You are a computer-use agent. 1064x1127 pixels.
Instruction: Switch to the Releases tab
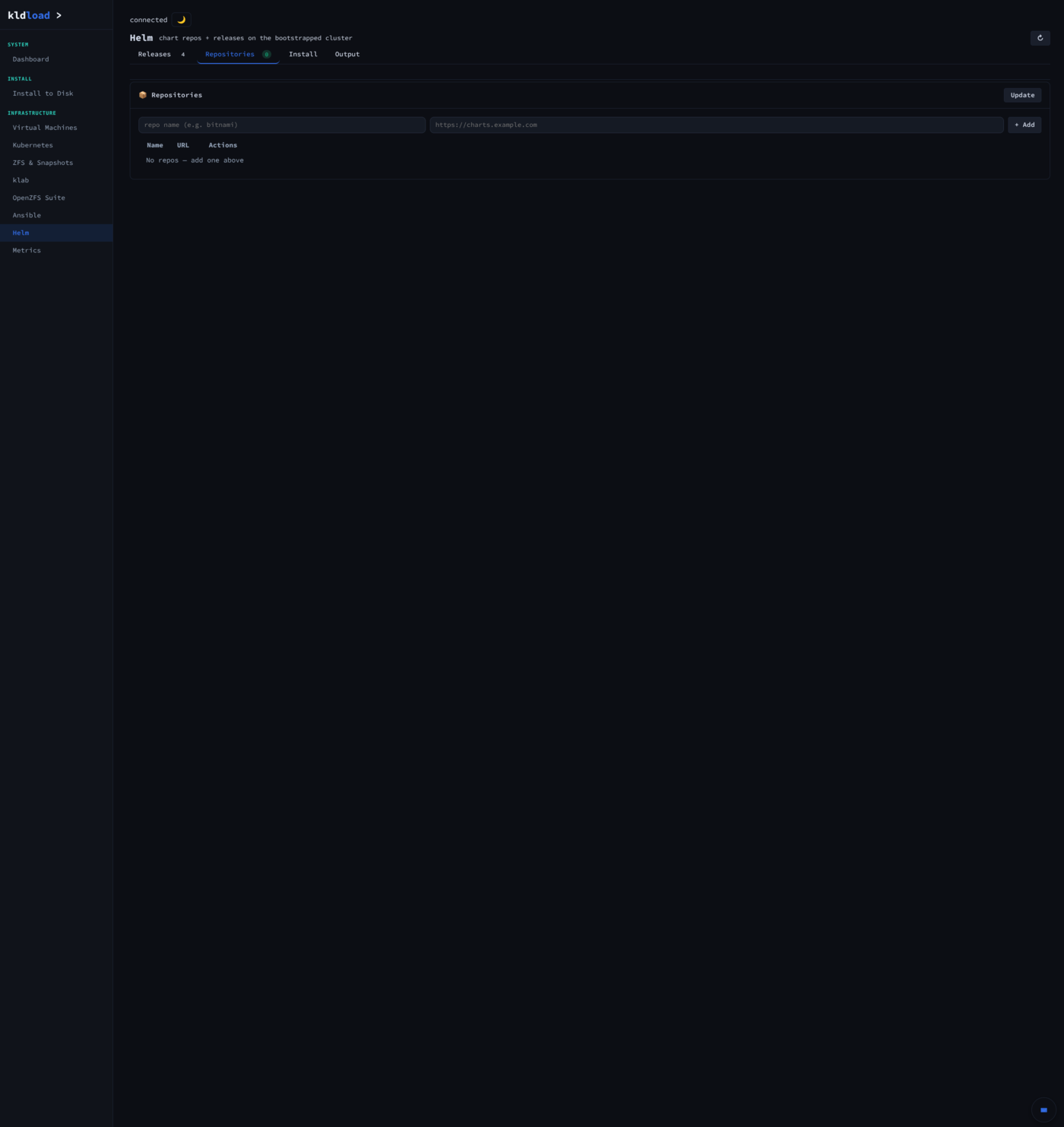point(162,54)
